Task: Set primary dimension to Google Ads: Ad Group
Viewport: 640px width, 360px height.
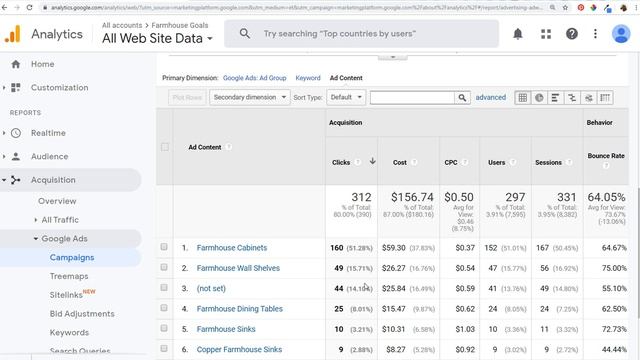Action: [255, 78]
